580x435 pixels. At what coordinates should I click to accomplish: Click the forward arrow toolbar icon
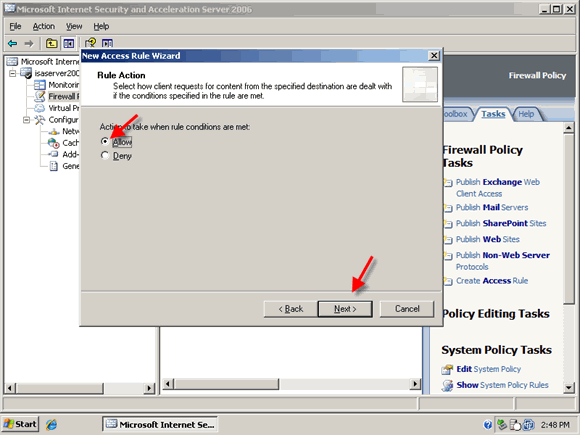click(28, 44)
